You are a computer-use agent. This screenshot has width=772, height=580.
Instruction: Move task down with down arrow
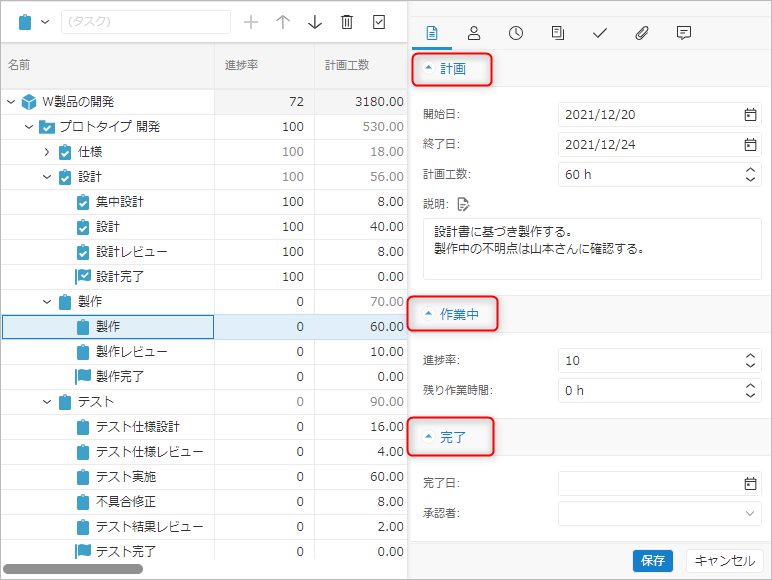point(315,22)
